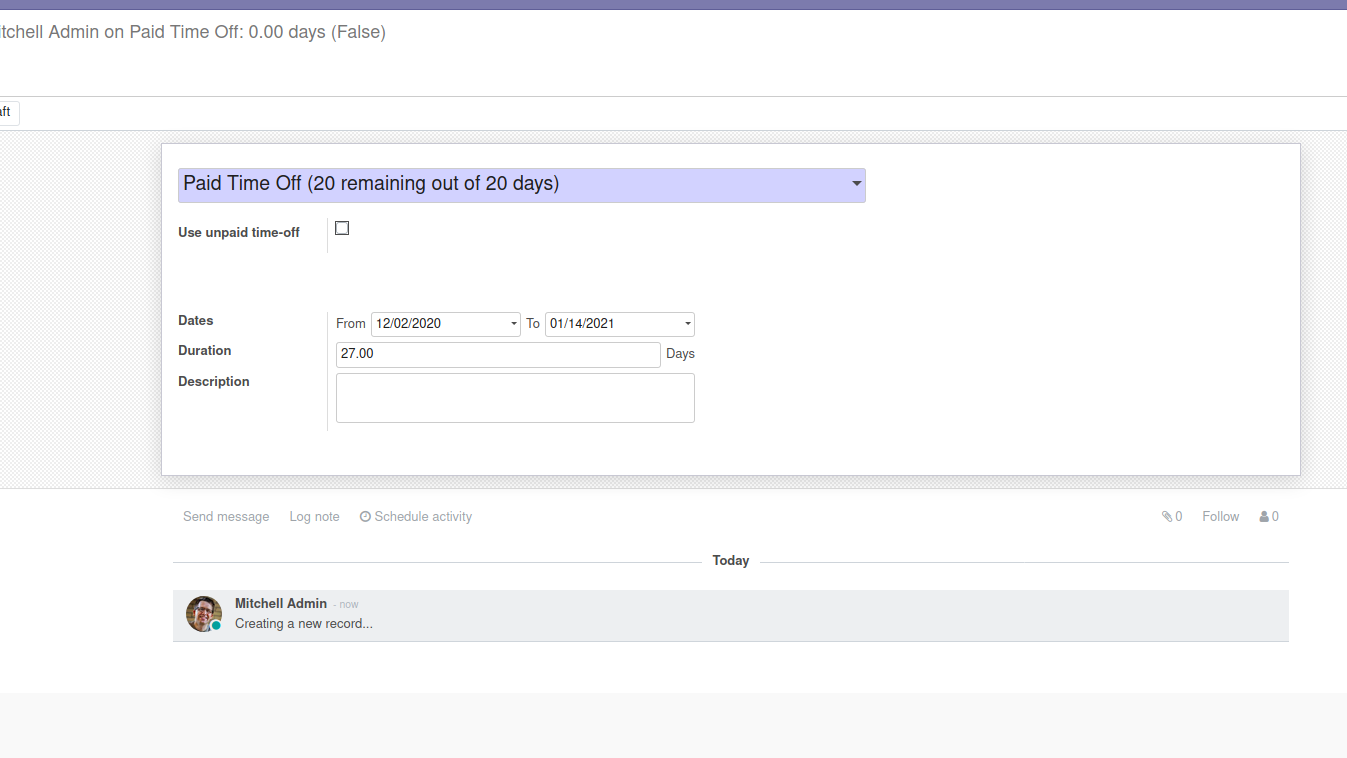Click into the Duration days field
This screenshot has width=1347, height=758.
[x=497, y=354]
